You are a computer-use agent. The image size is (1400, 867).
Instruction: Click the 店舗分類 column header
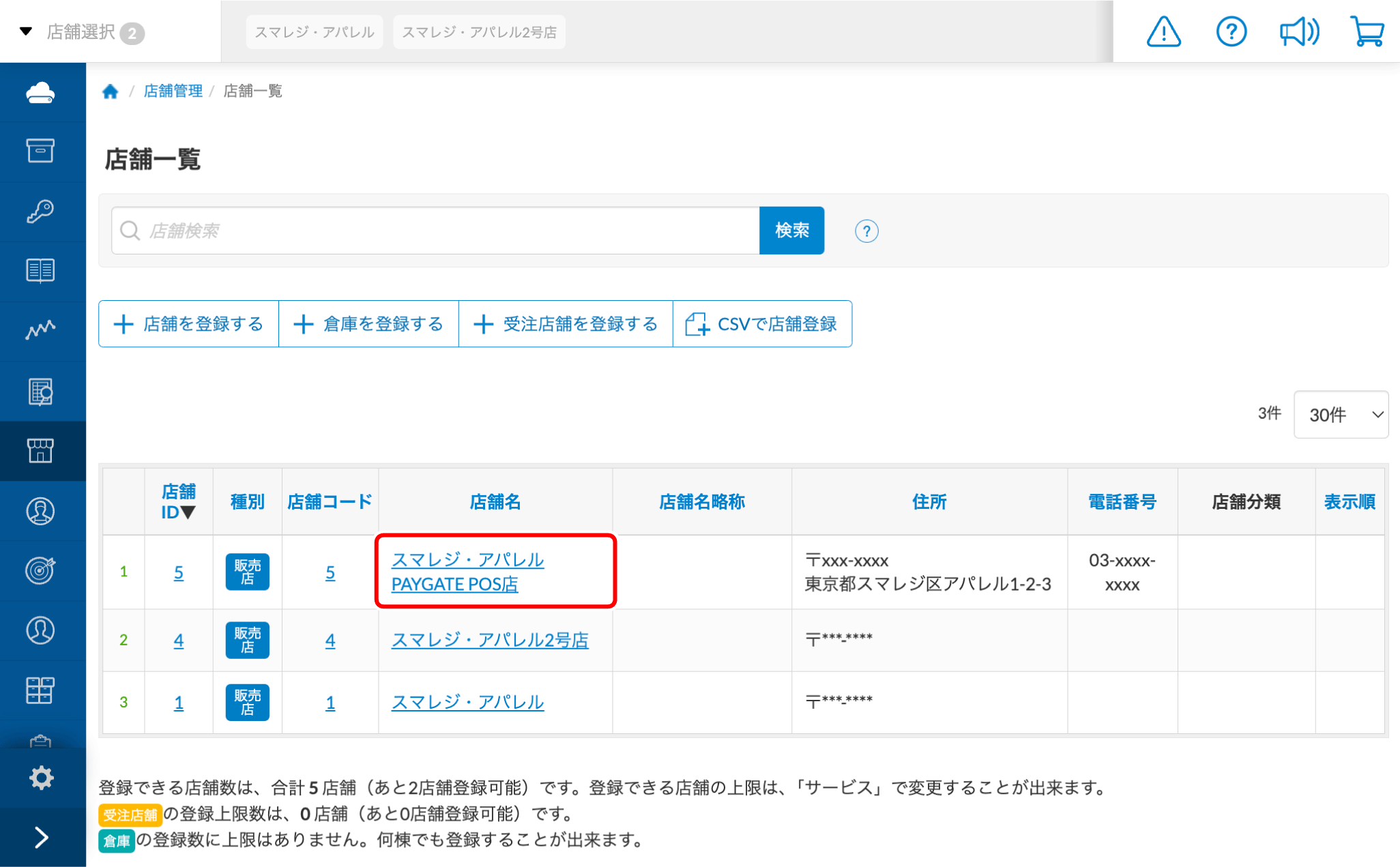(x=1246, y=502)
